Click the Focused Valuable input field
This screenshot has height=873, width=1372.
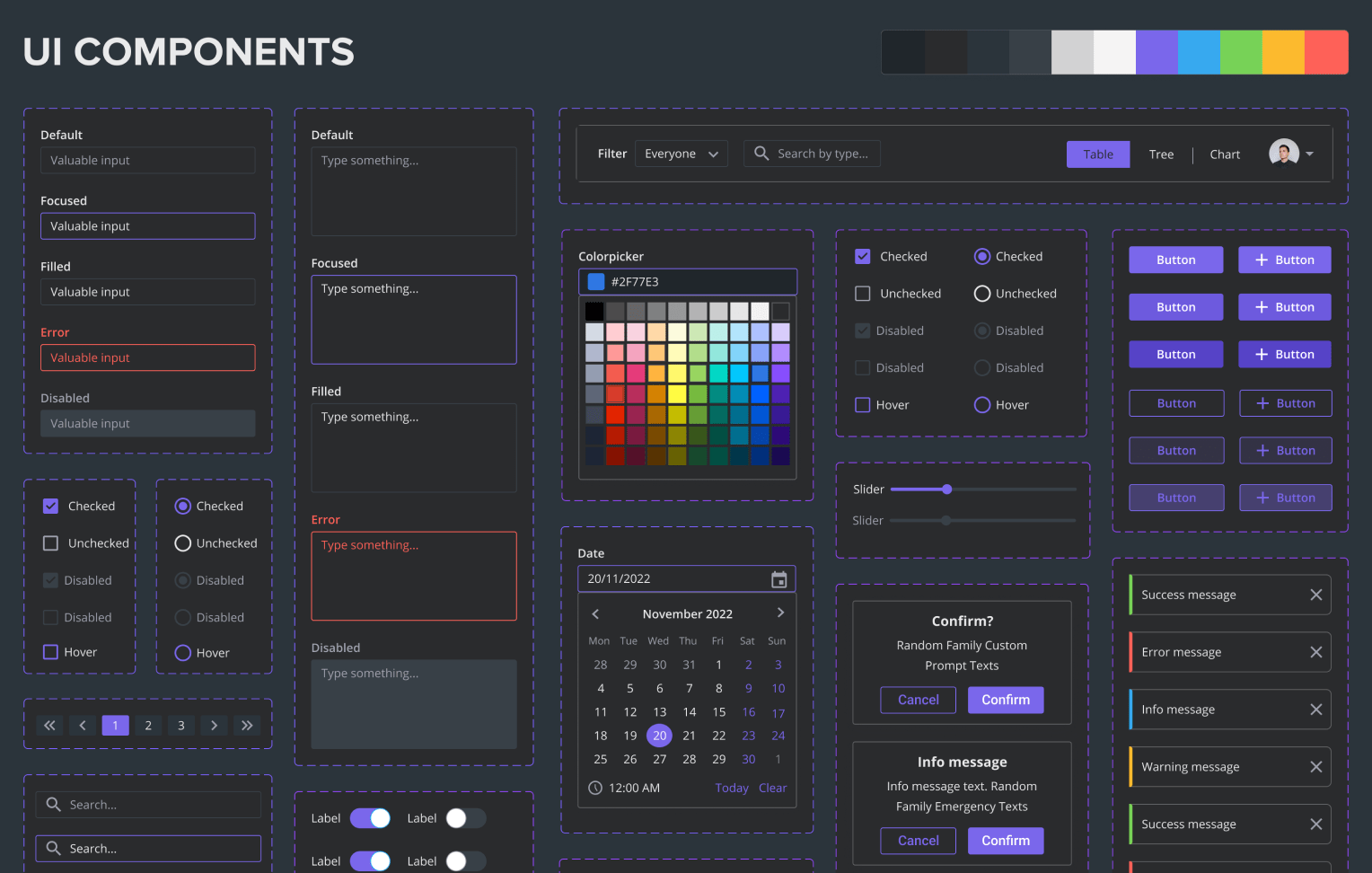pos(148,226)
